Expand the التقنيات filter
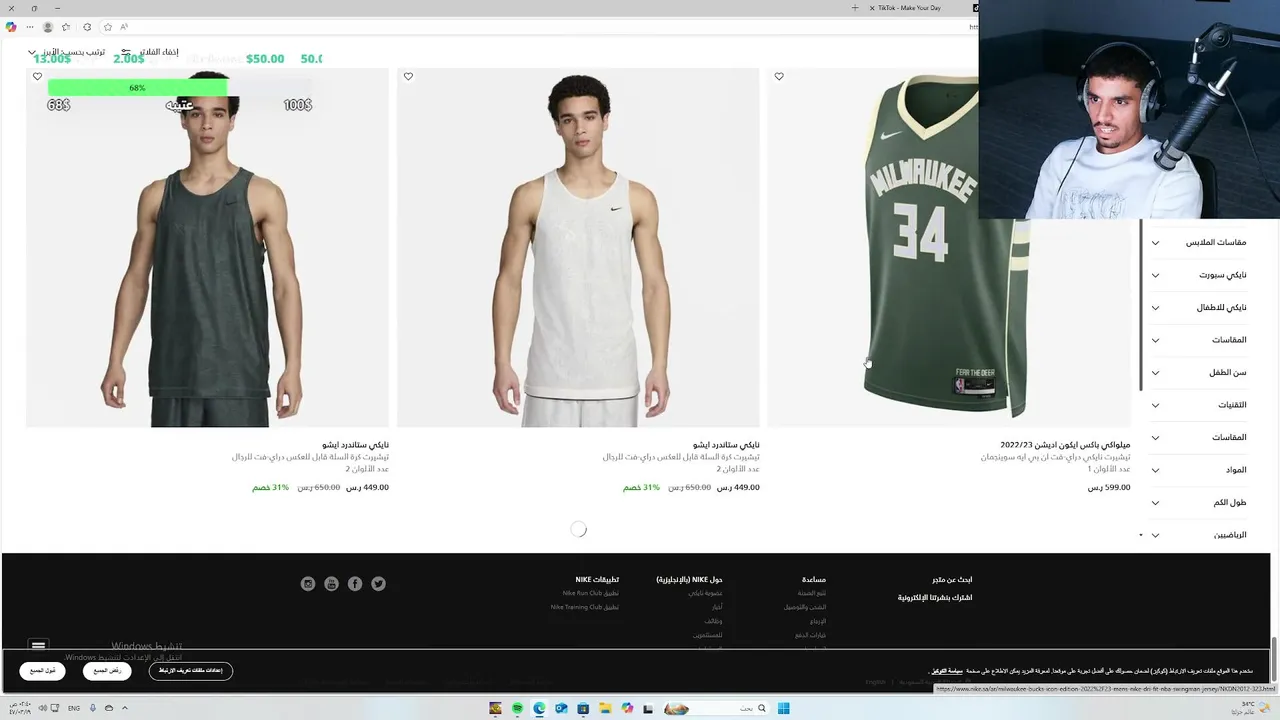This screenshot has height=720, width=1280. pos(1200,405)
